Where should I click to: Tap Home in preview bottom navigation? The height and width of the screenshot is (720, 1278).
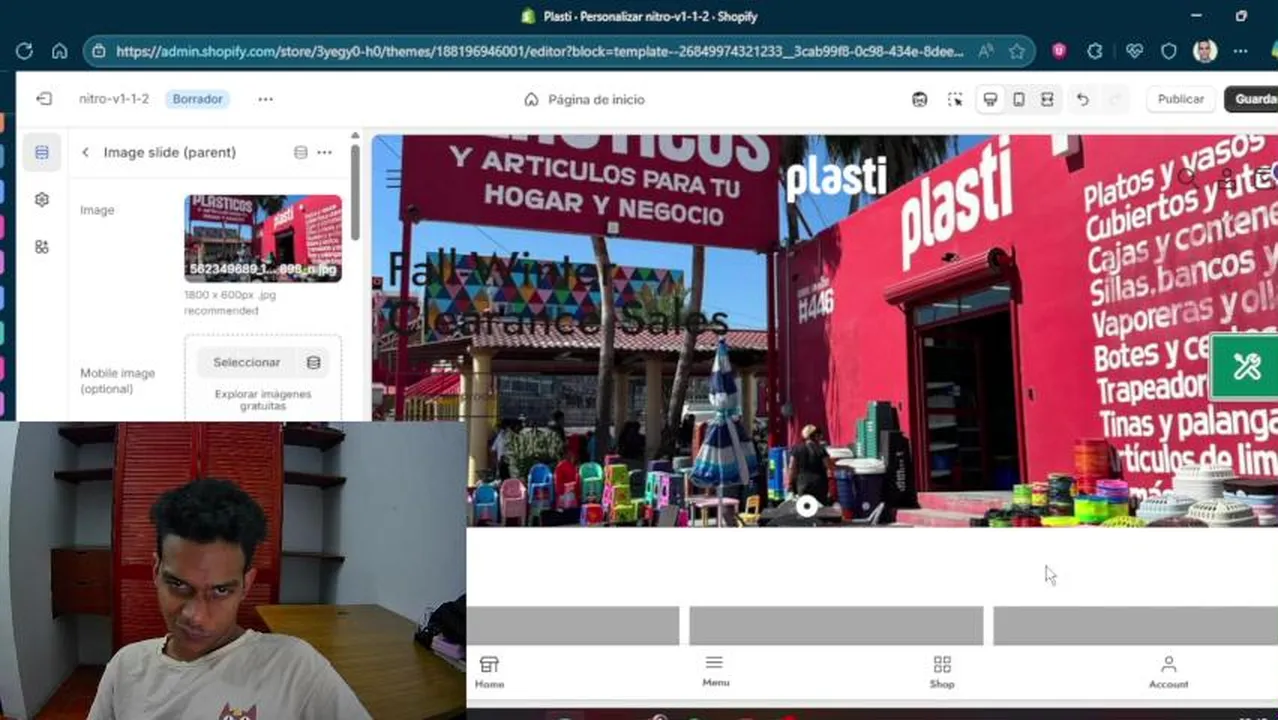coord(489,672)
